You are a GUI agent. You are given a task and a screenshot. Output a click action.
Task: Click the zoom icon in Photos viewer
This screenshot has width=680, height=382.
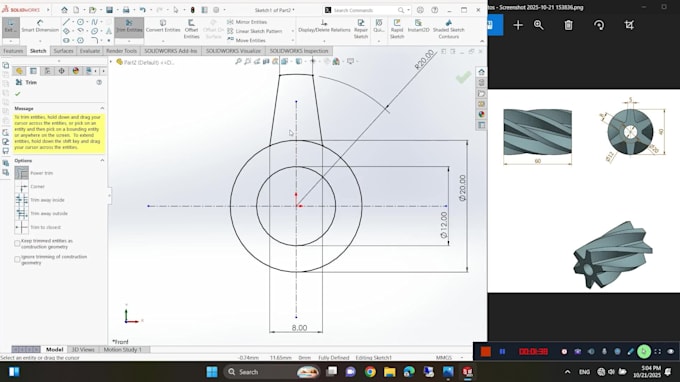539,25
